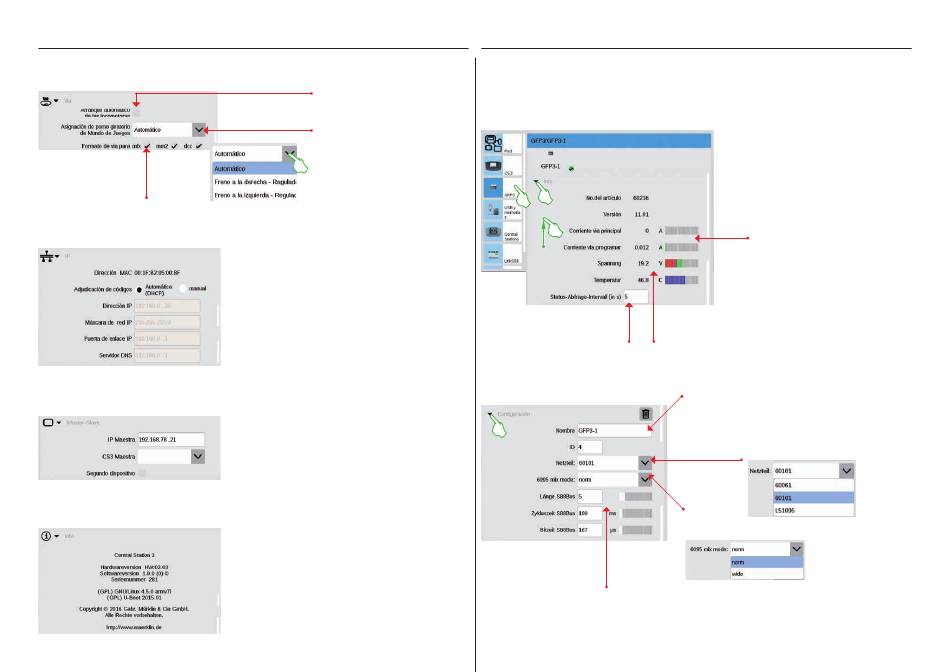Click the Corriente vía programar level bar
This screenshot has width=950, height=672.
682,247
